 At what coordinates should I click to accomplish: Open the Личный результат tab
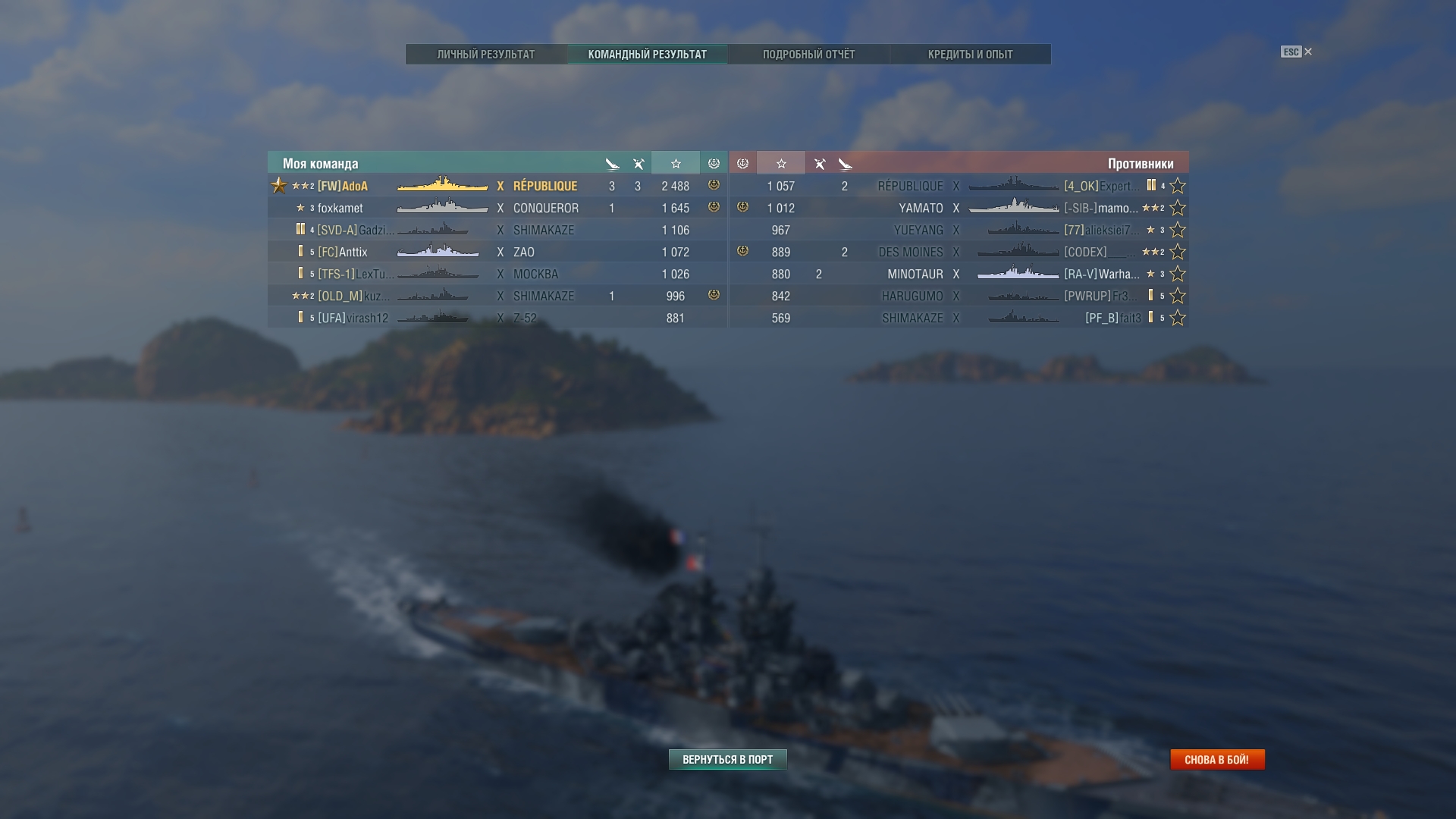coord(486,55)
